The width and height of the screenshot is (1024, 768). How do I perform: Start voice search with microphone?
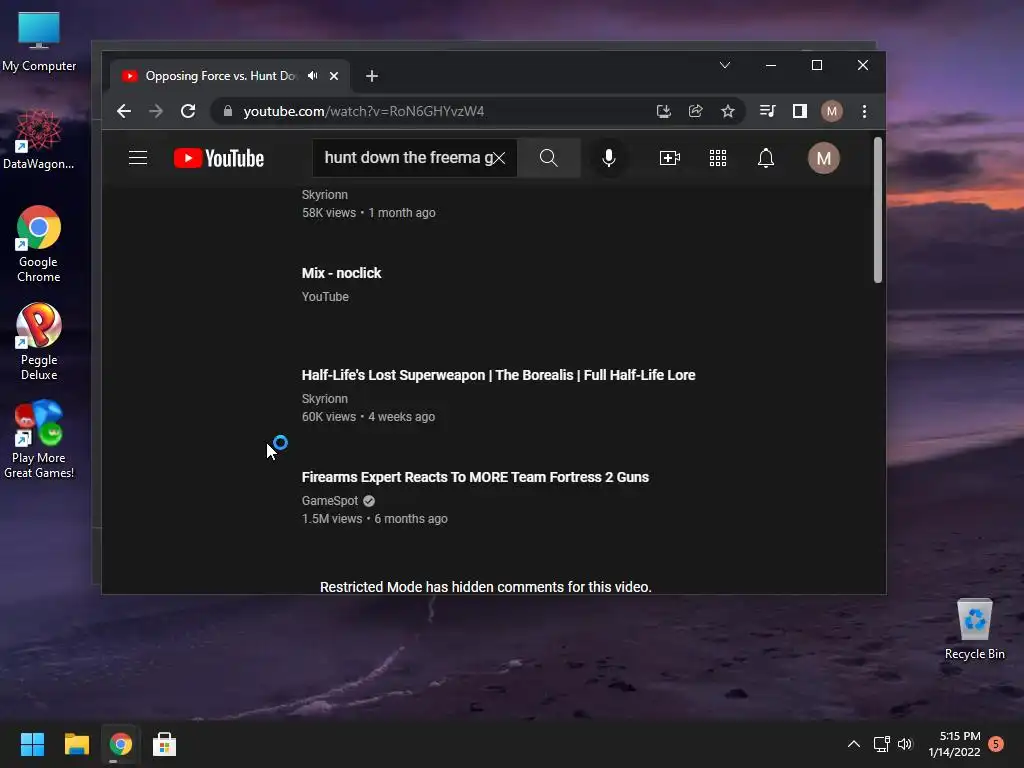(x=609, y=158)
